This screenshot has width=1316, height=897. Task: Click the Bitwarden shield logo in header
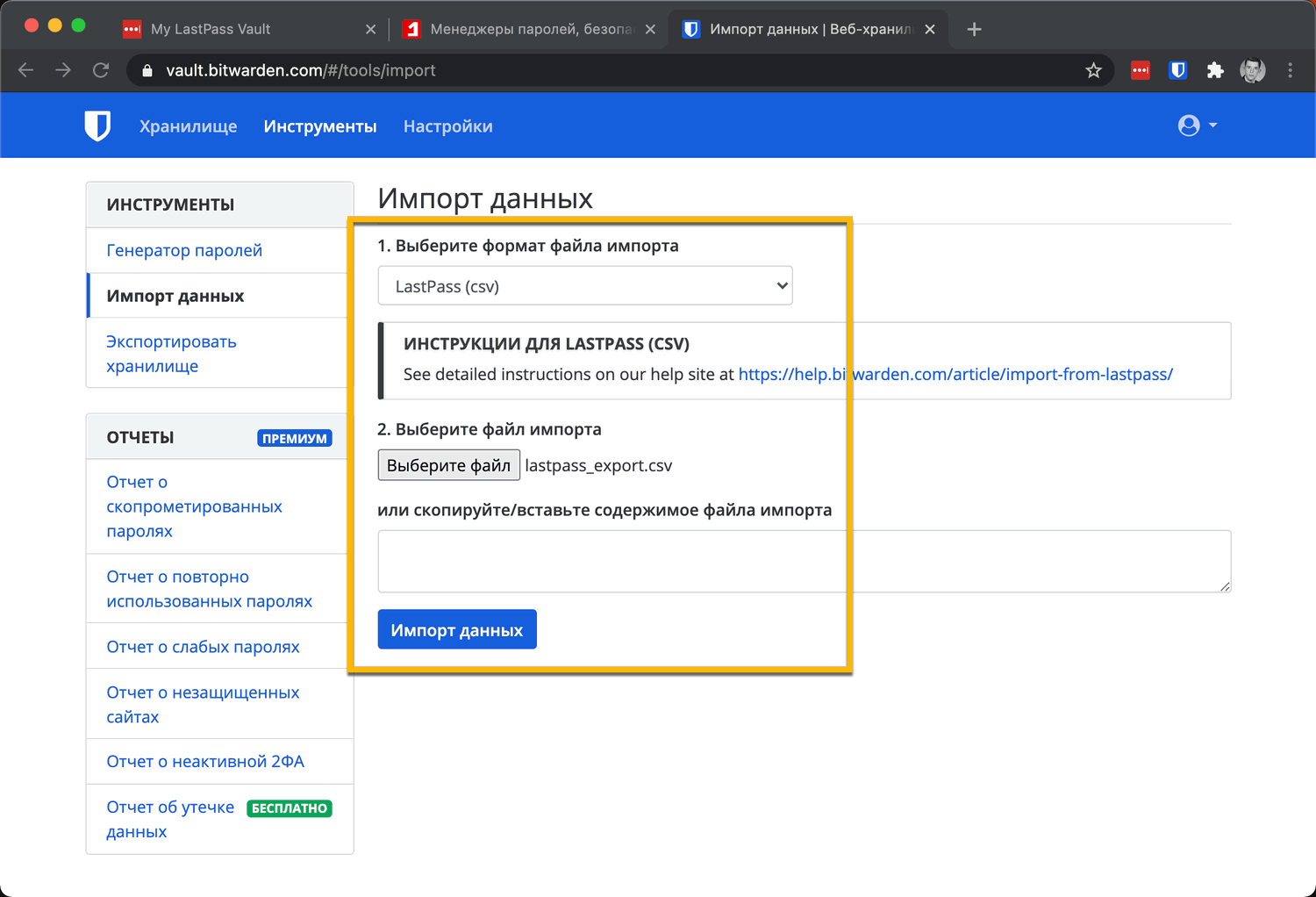tap(97, 126)
